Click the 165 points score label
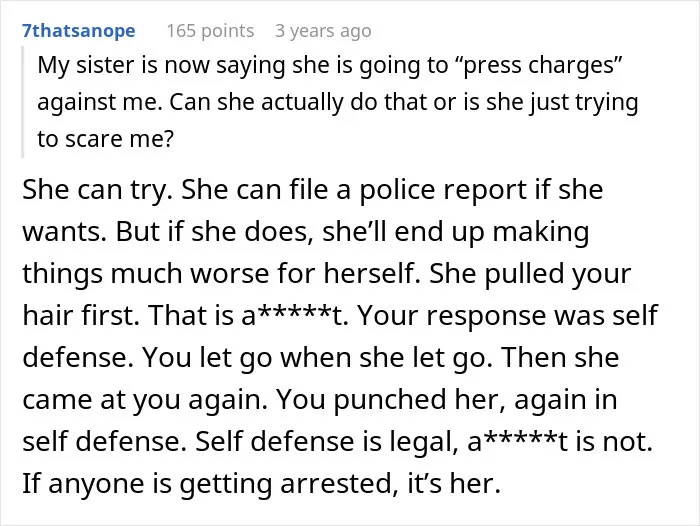700x526 pixels. 210,31
